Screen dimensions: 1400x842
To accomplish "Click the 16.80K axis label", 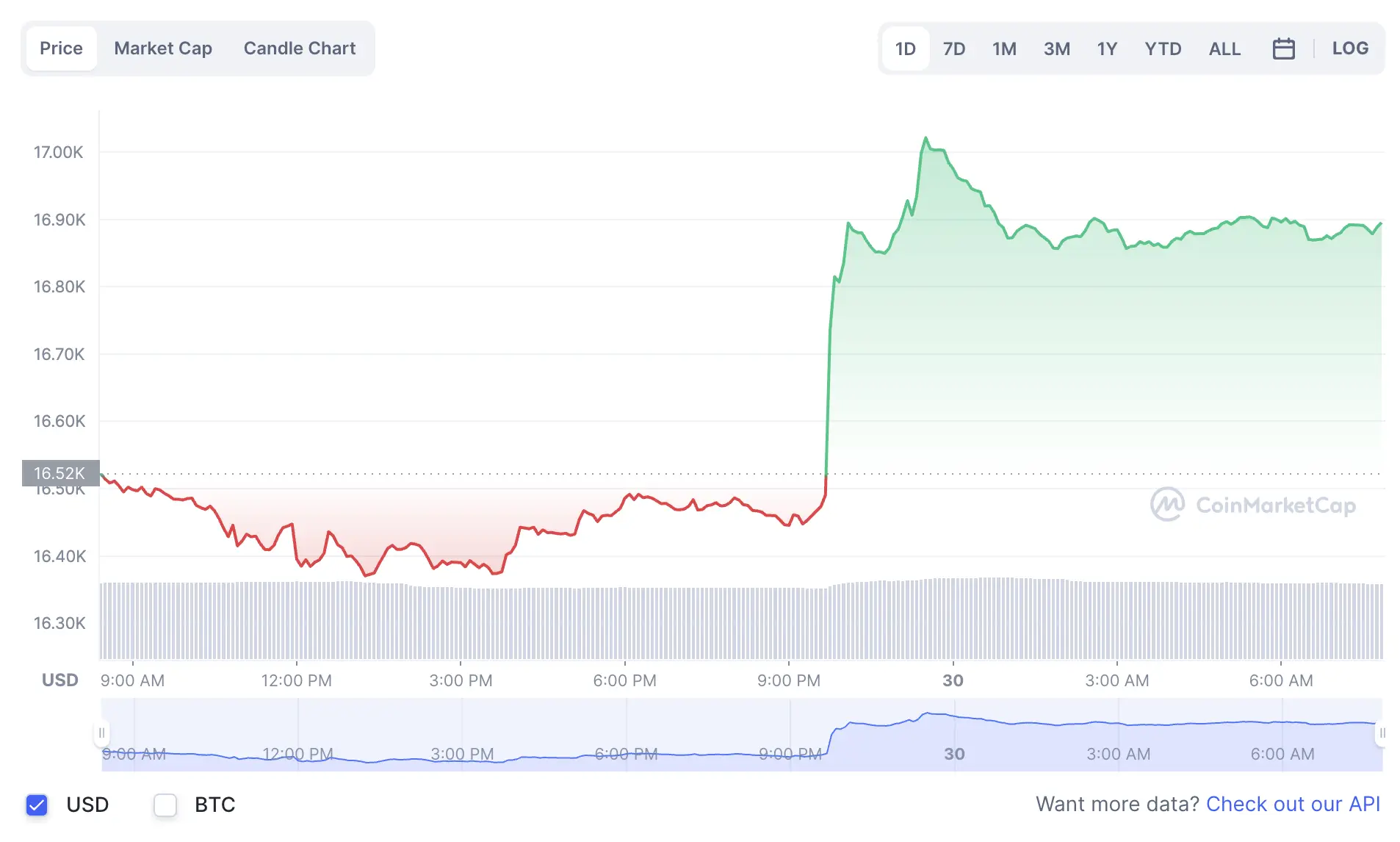I will pyautogui.click(x=59, y=287).
